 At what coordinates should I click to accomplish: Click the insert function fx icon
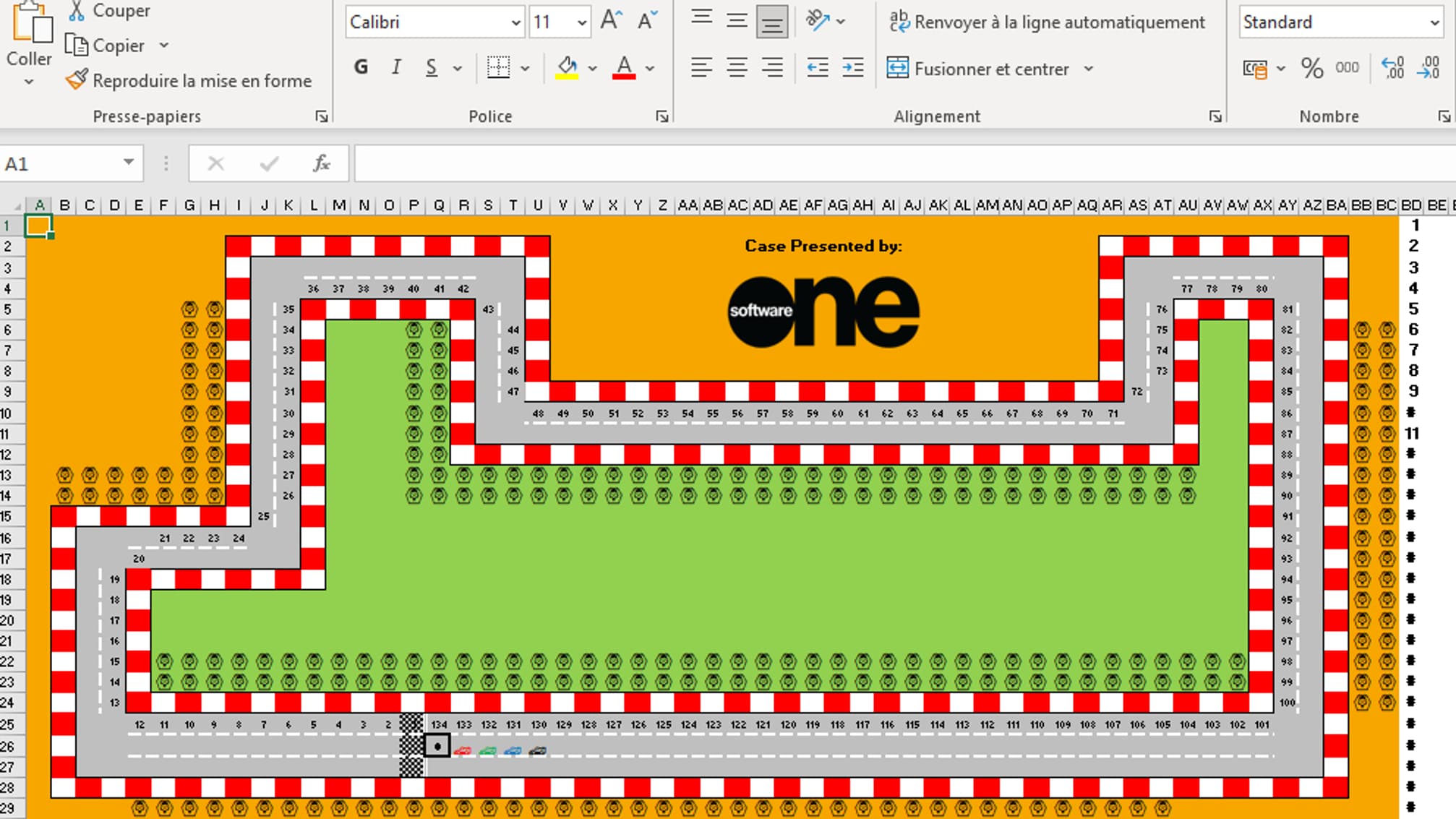[321, 164]
